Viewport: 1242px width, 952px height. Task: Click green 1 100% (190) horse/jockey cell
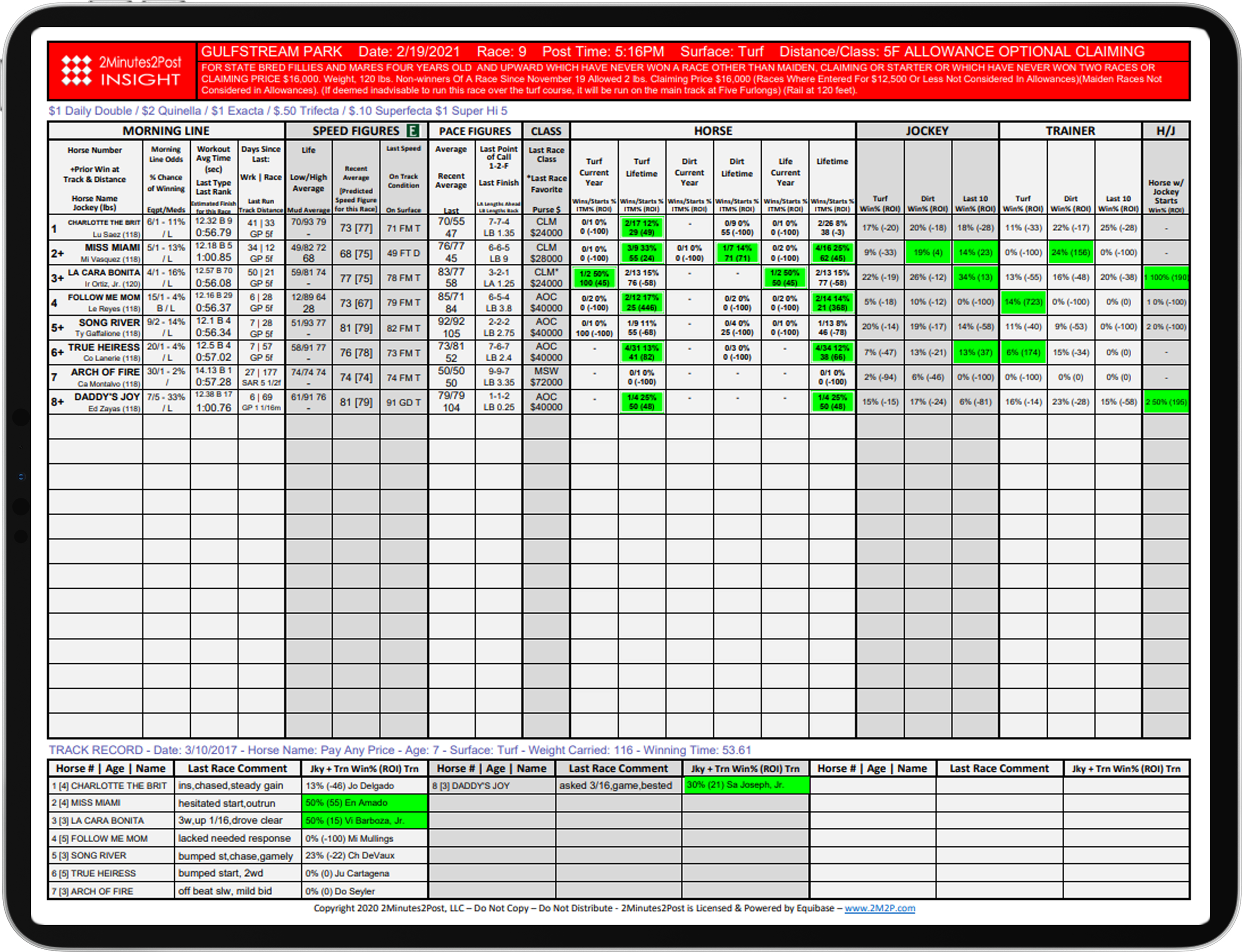pos(1165,278)
